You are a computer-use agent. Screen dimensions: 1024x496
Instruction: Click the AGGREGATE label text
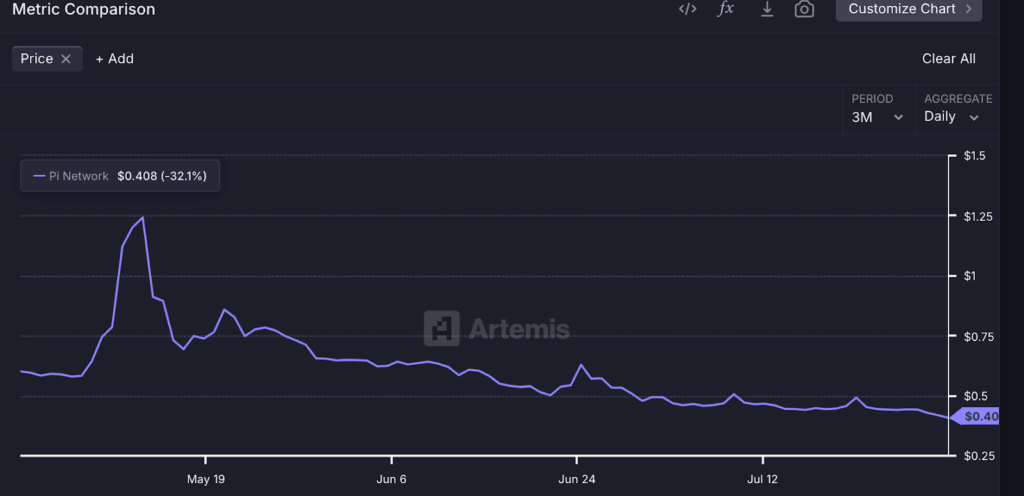click(958, 99)
